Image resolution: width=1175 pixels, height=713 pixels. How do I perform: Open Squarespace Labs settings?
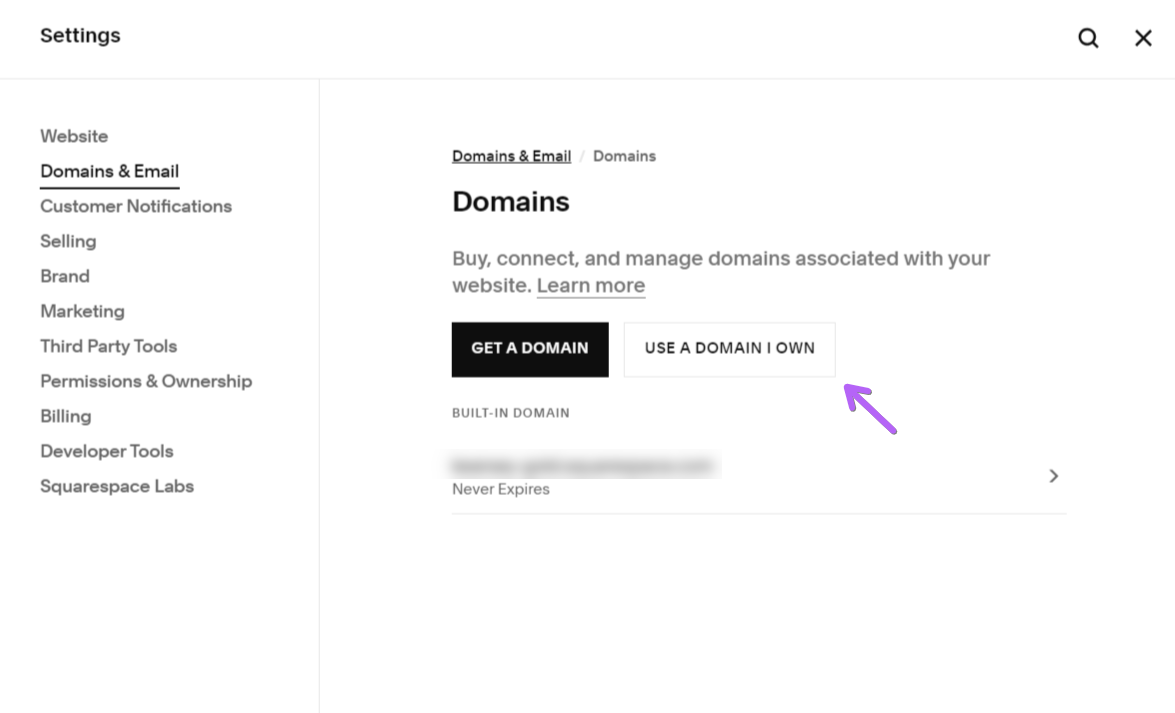pyautogui.click(x=117, y=486)
